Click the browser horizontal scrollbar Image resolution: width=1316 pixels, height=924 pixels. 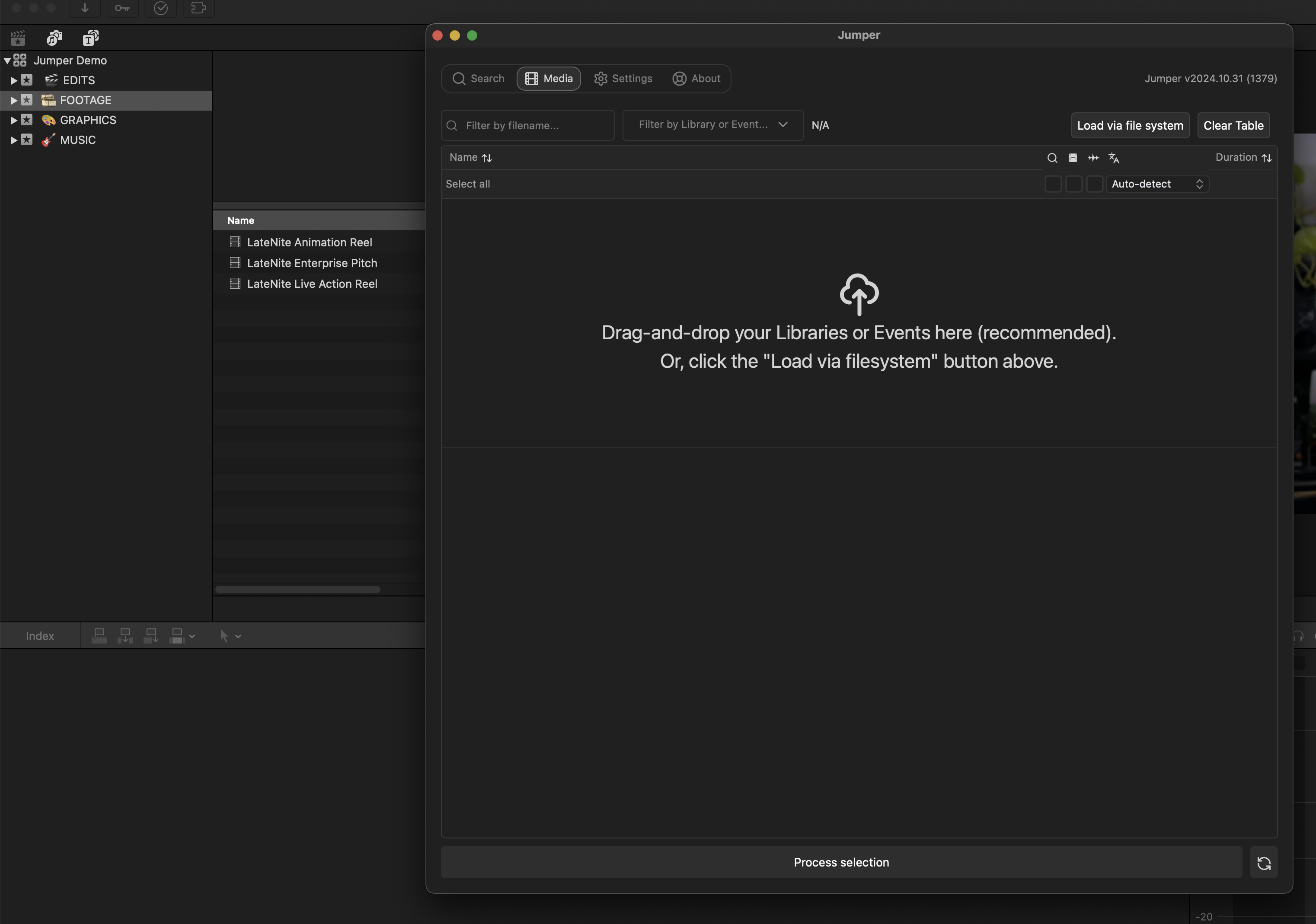pyautogui.click(x=297, y=589)
